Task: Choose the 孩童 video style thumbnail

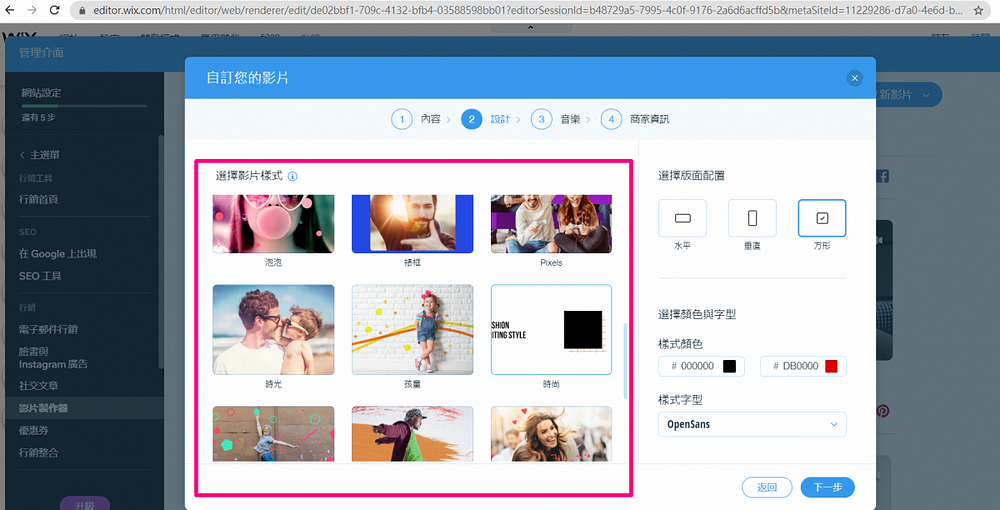Action: (x=413, y=330)
